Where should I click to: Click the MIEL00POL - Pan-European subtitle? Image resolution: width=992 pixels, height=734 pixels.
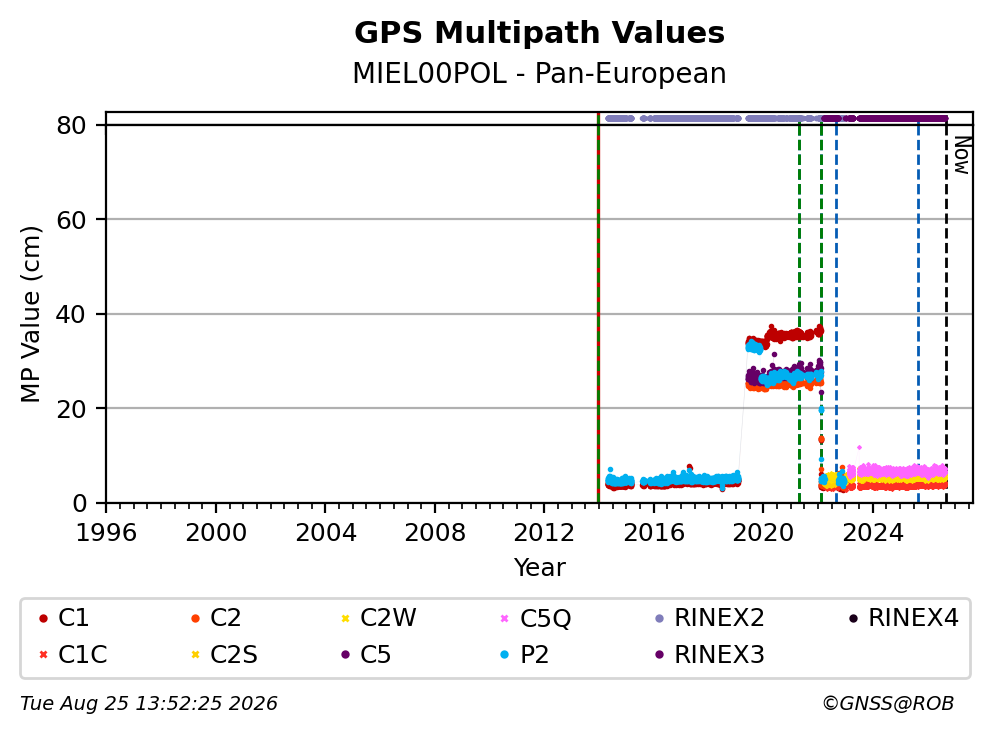pyautogui.click(x=539, y=73)
